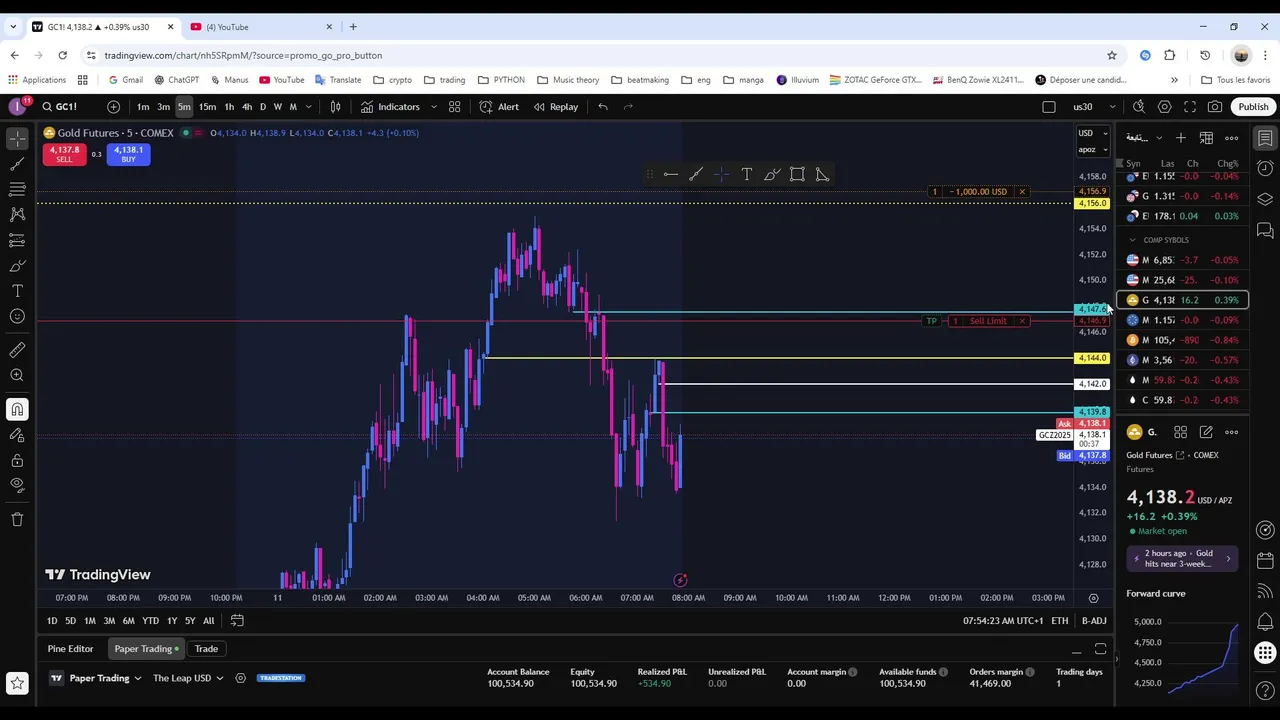The width and height of the screenshot is (1280, 720).
Task: Open the forecasting and measurement tools
Action: pos(17,240)
